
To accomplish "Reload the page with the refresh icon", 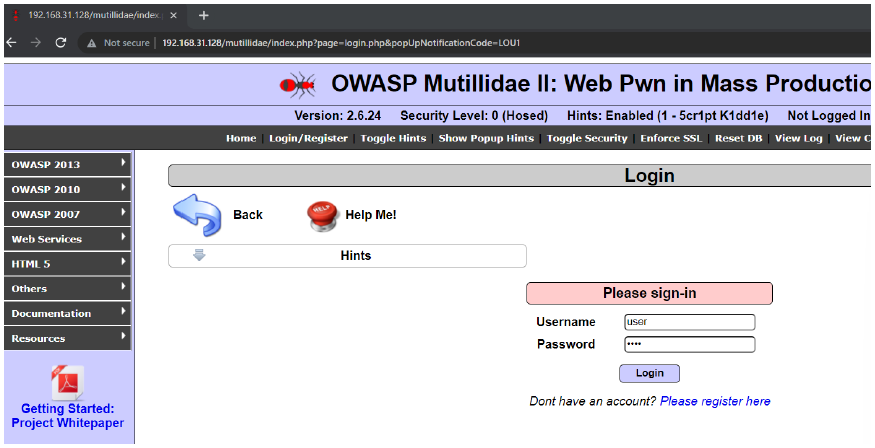I will coord(61,42).
